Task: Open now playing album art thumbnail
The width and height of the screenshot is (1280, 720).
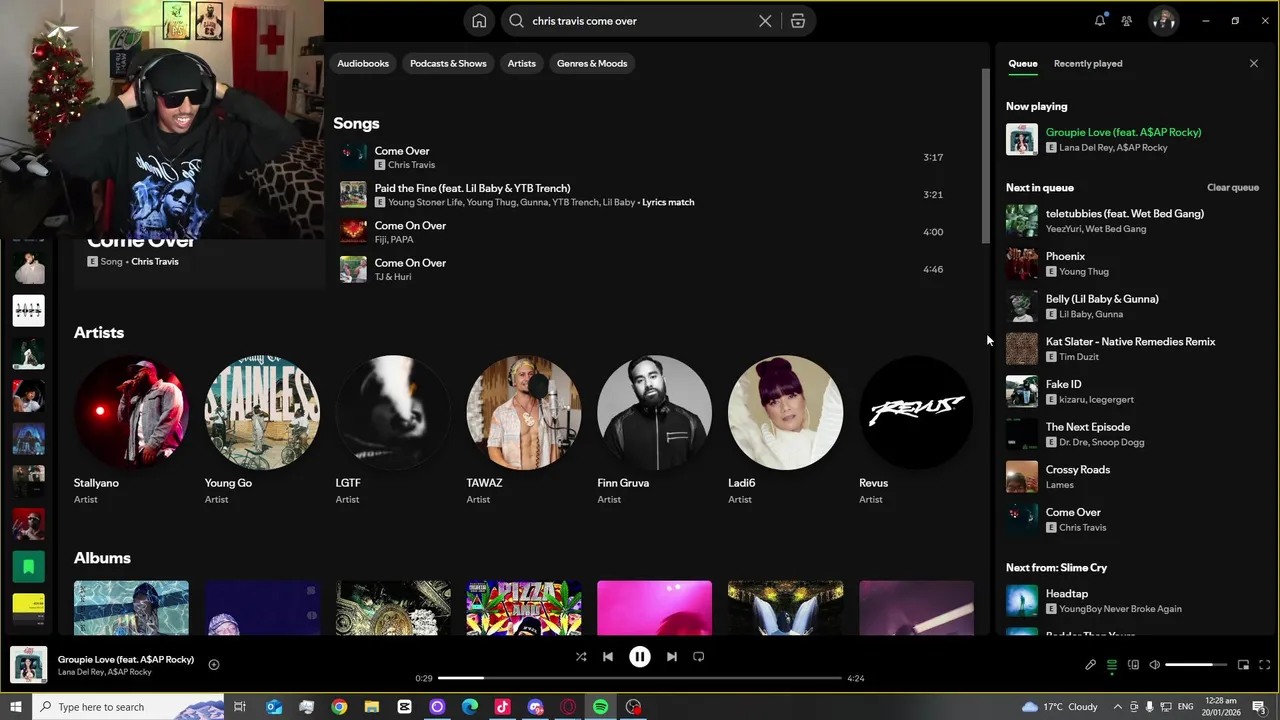Action: click(29, 665)
